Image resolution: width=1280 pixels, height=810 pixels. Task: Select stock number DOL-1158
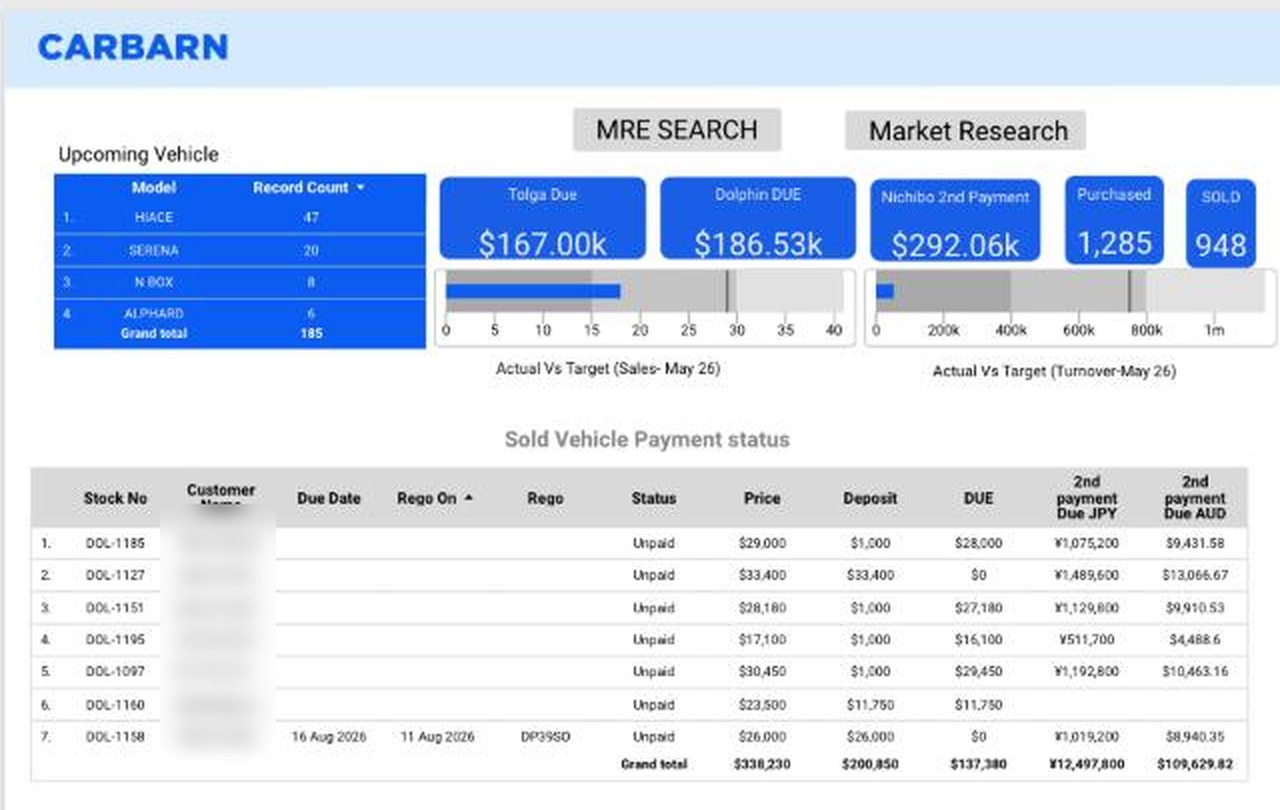click(x=115, y=737)
